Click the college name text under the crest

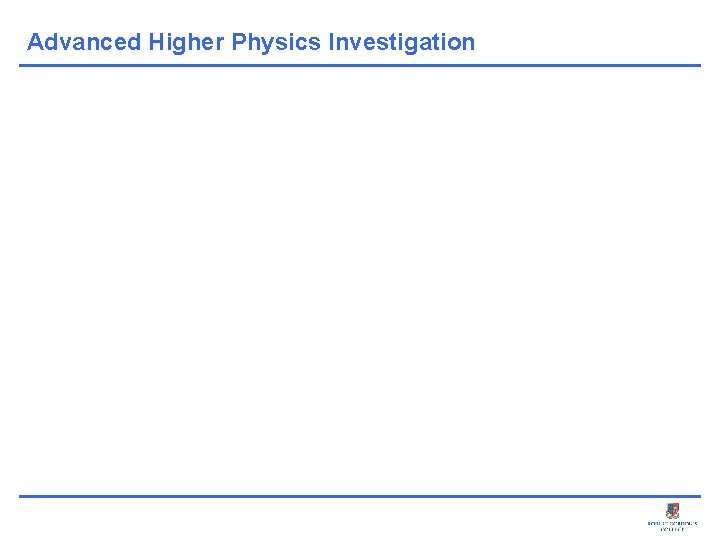coord(672,525)
